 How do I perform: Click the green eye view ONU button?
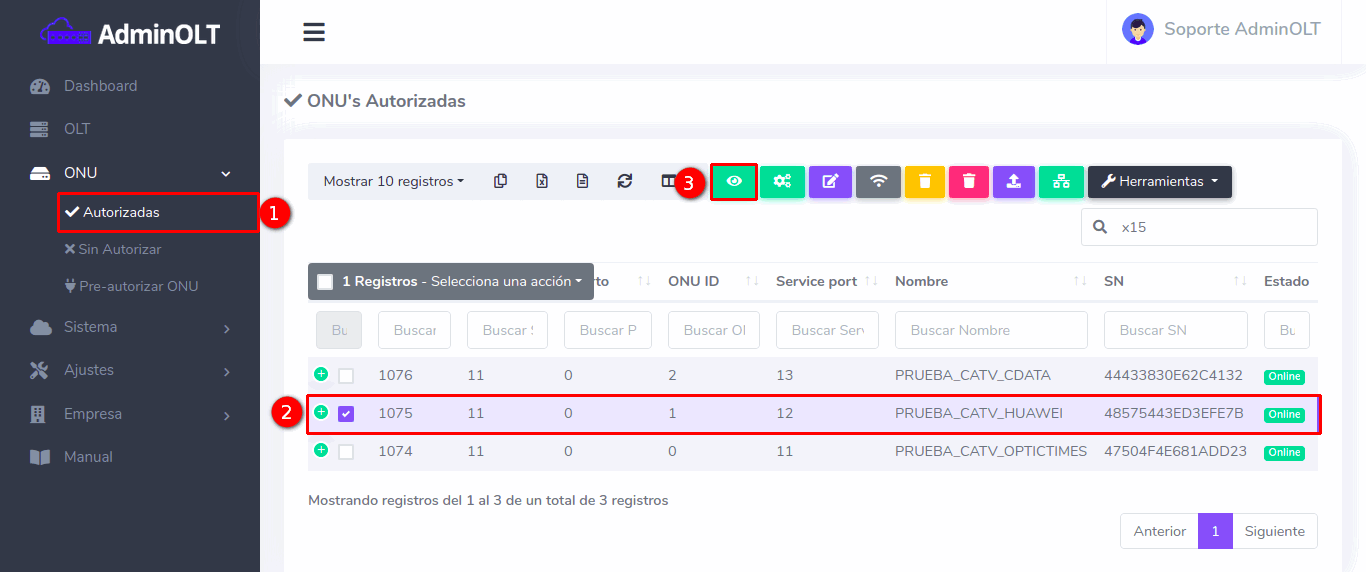coord(734,181)
